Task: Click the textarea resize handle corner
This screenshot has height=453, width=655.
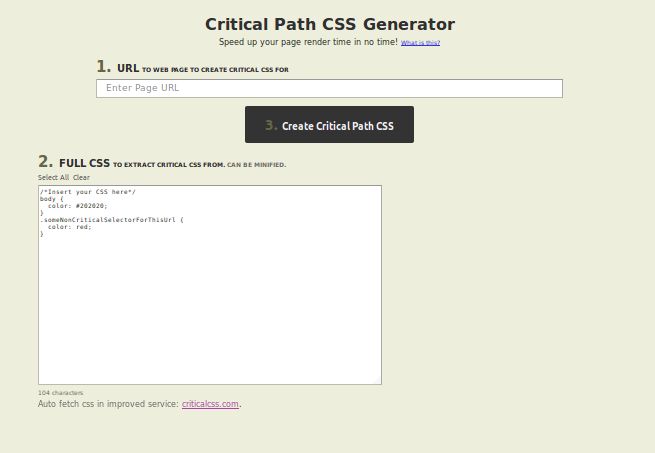Action: (x=377, y=380)
